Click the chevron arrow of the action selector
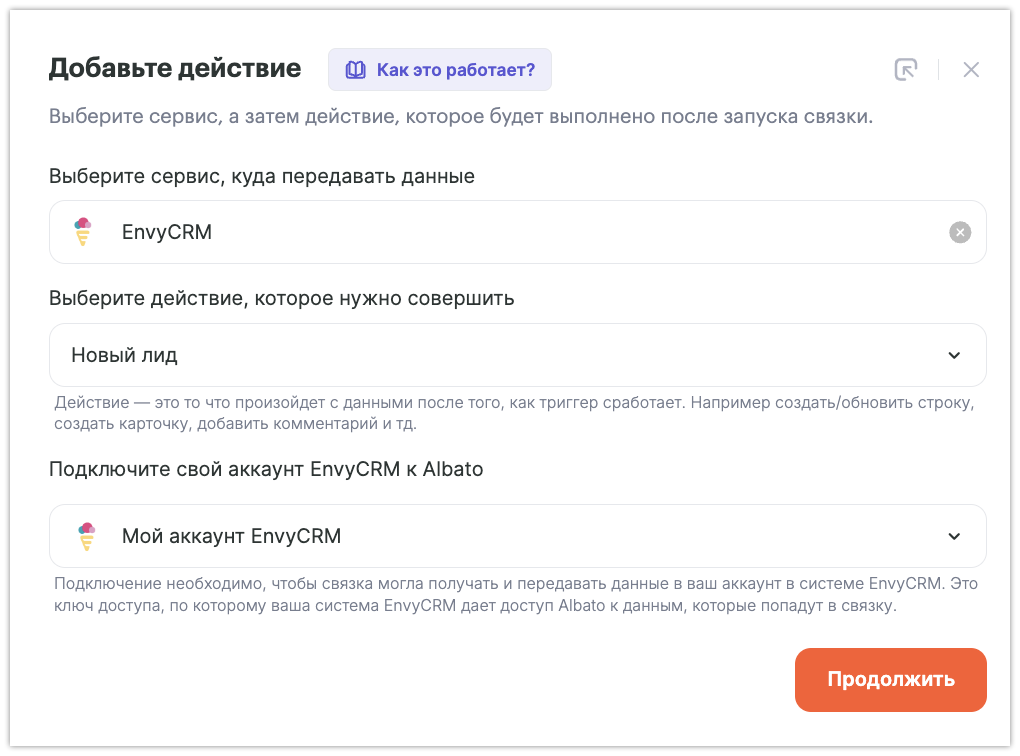This screenshot has height=756, width=1020. pos(954,355)
